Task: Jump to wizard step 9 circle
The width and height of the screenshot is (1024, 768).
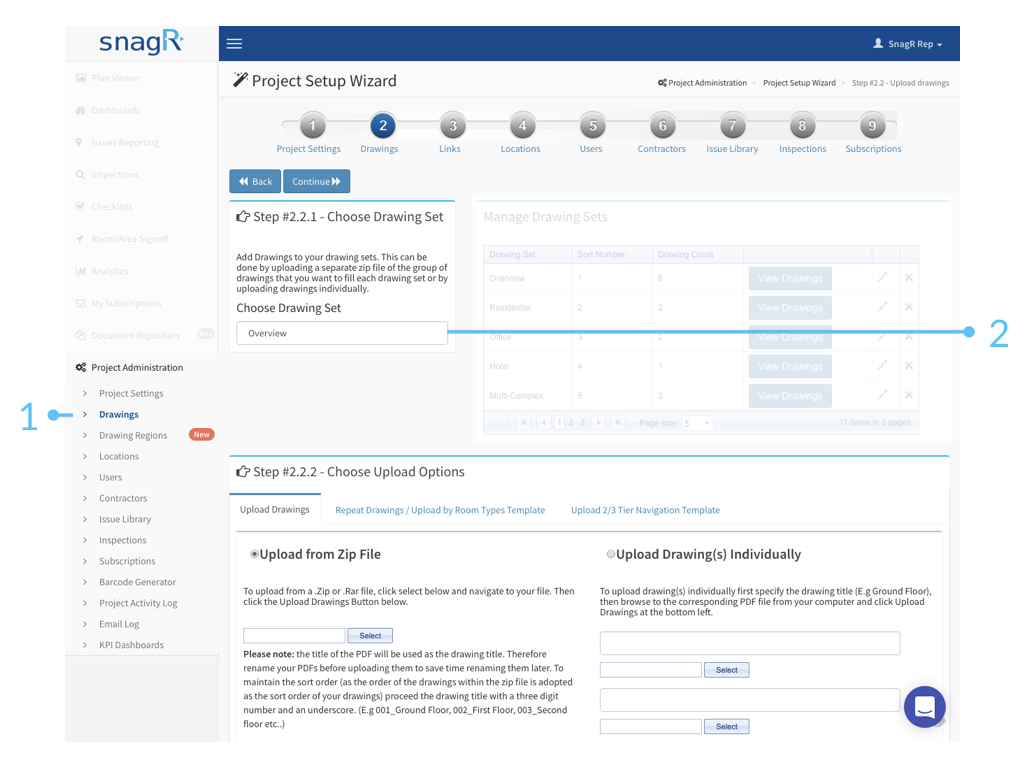Action: point(872,125)
